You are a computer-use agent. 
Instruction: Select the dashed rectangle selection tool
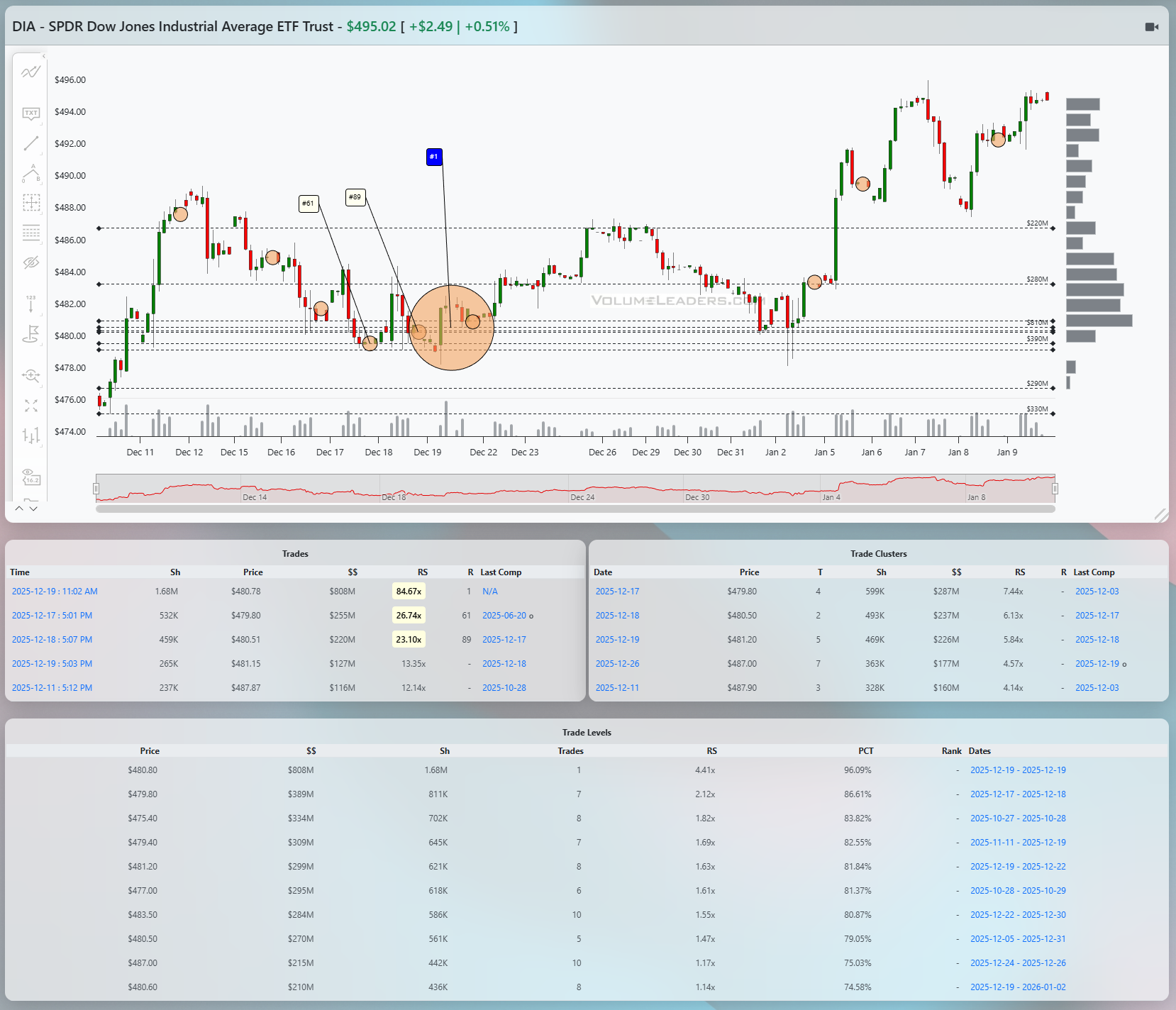click(30, 203)
